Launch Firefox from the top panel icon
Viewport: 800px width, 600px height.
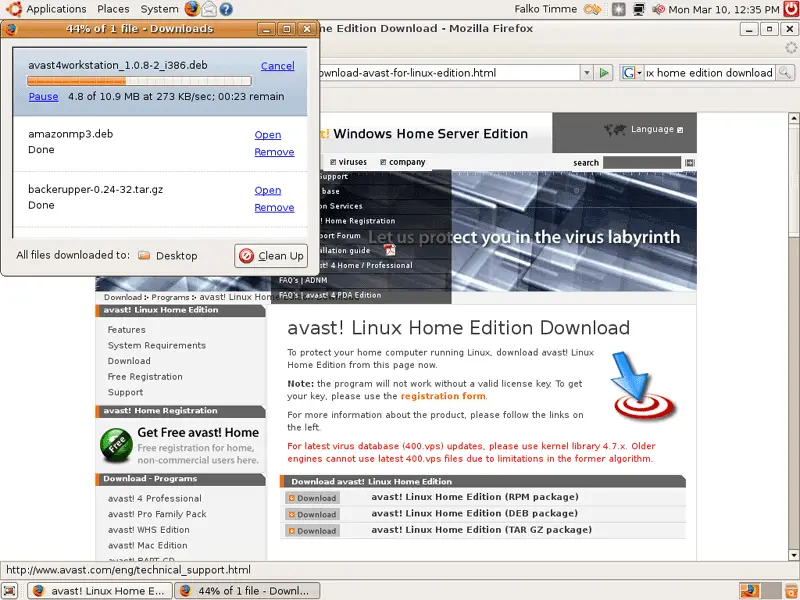[192, 9]
